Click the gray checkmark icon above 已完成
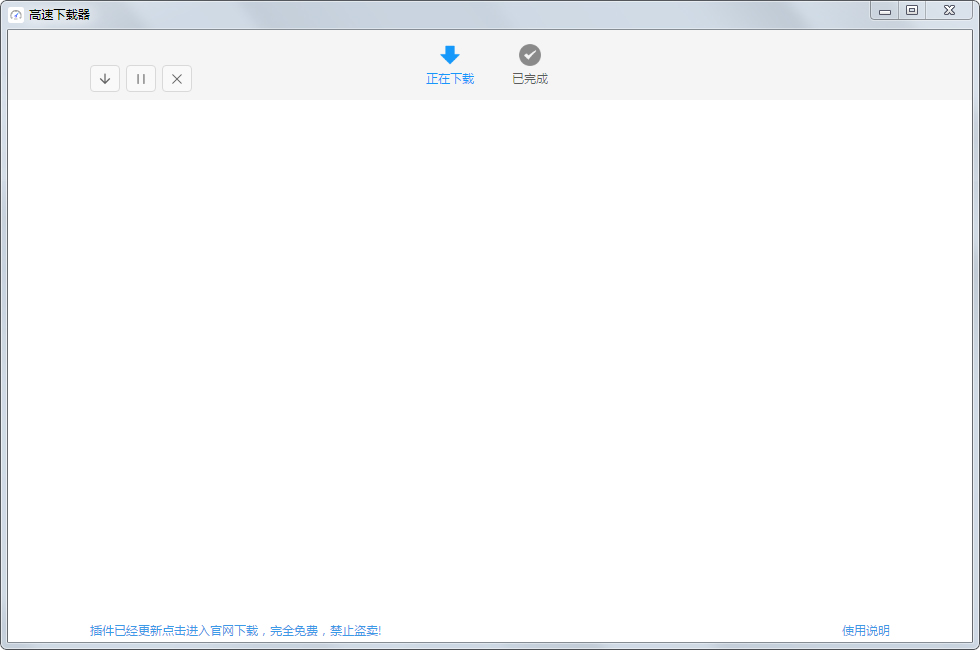 tap(529, 55)
